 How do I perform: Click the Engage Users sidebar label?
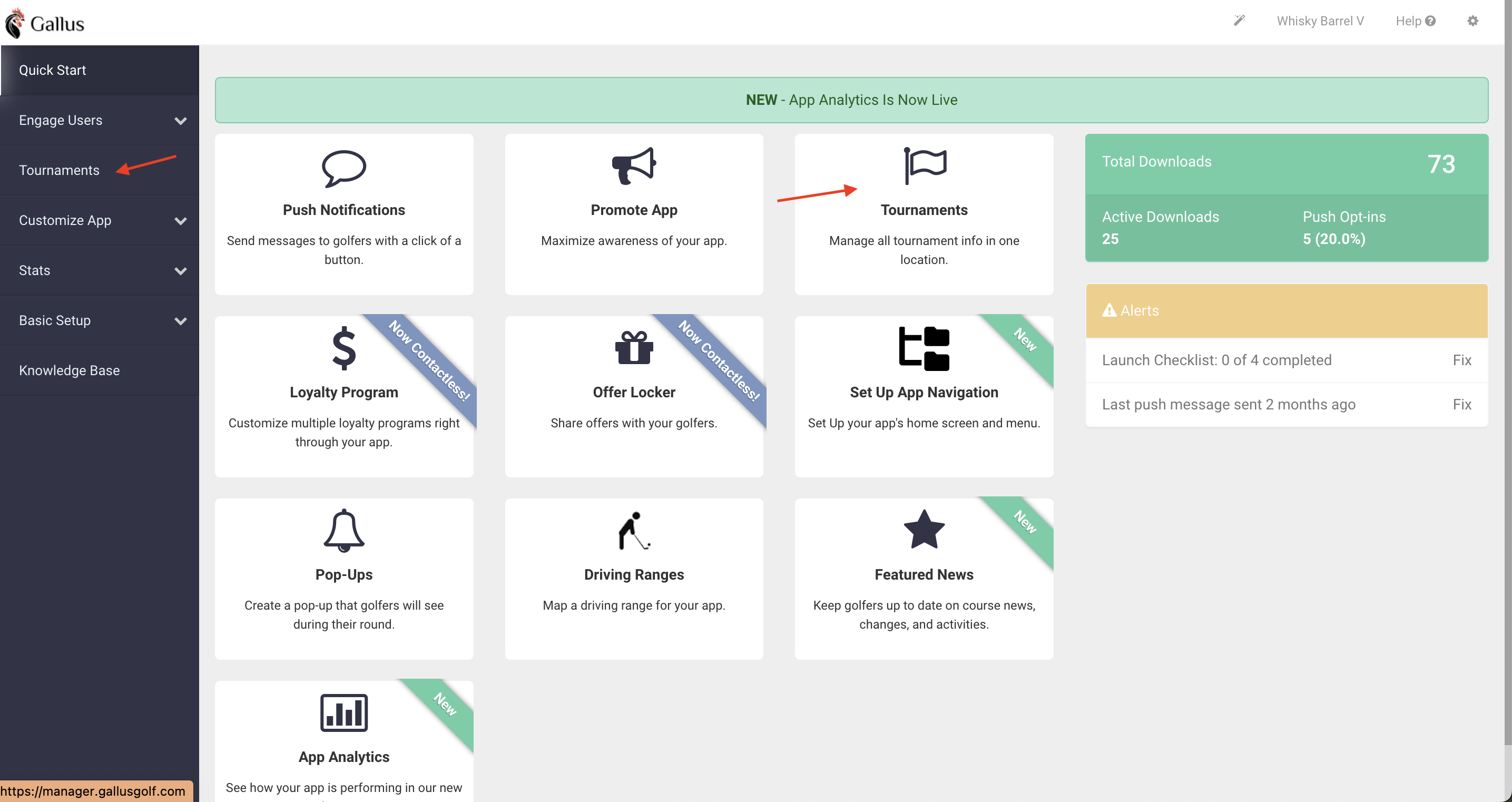(61, 120)
